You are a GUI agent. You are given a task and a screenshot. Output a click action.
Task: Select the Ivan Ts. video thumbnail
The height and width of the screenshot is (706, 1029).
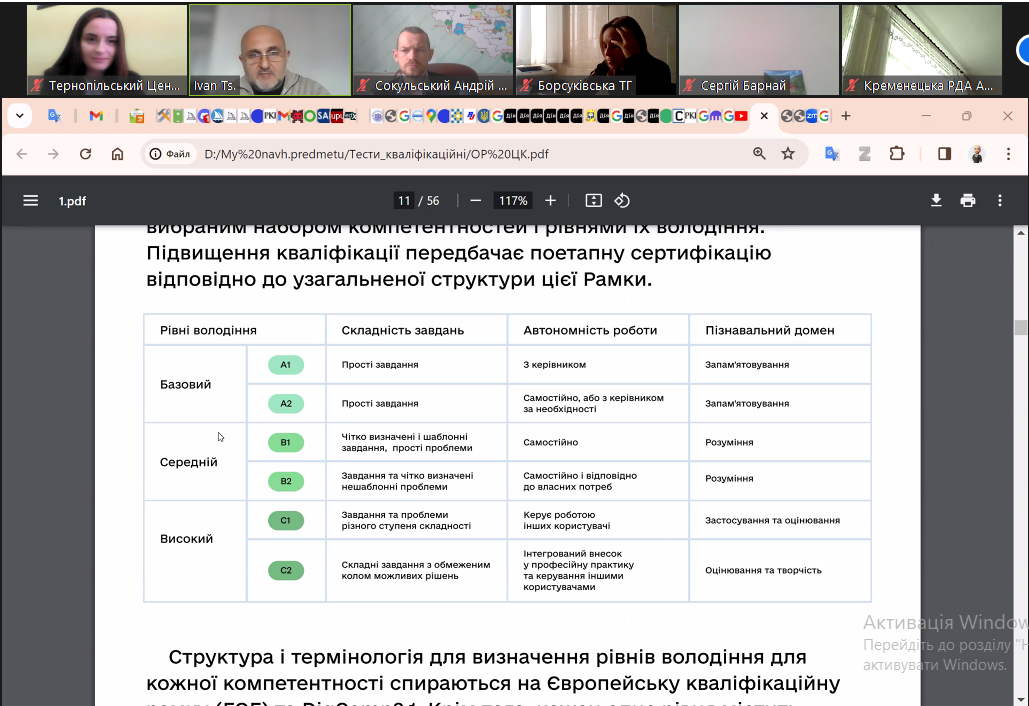(270, 50)
